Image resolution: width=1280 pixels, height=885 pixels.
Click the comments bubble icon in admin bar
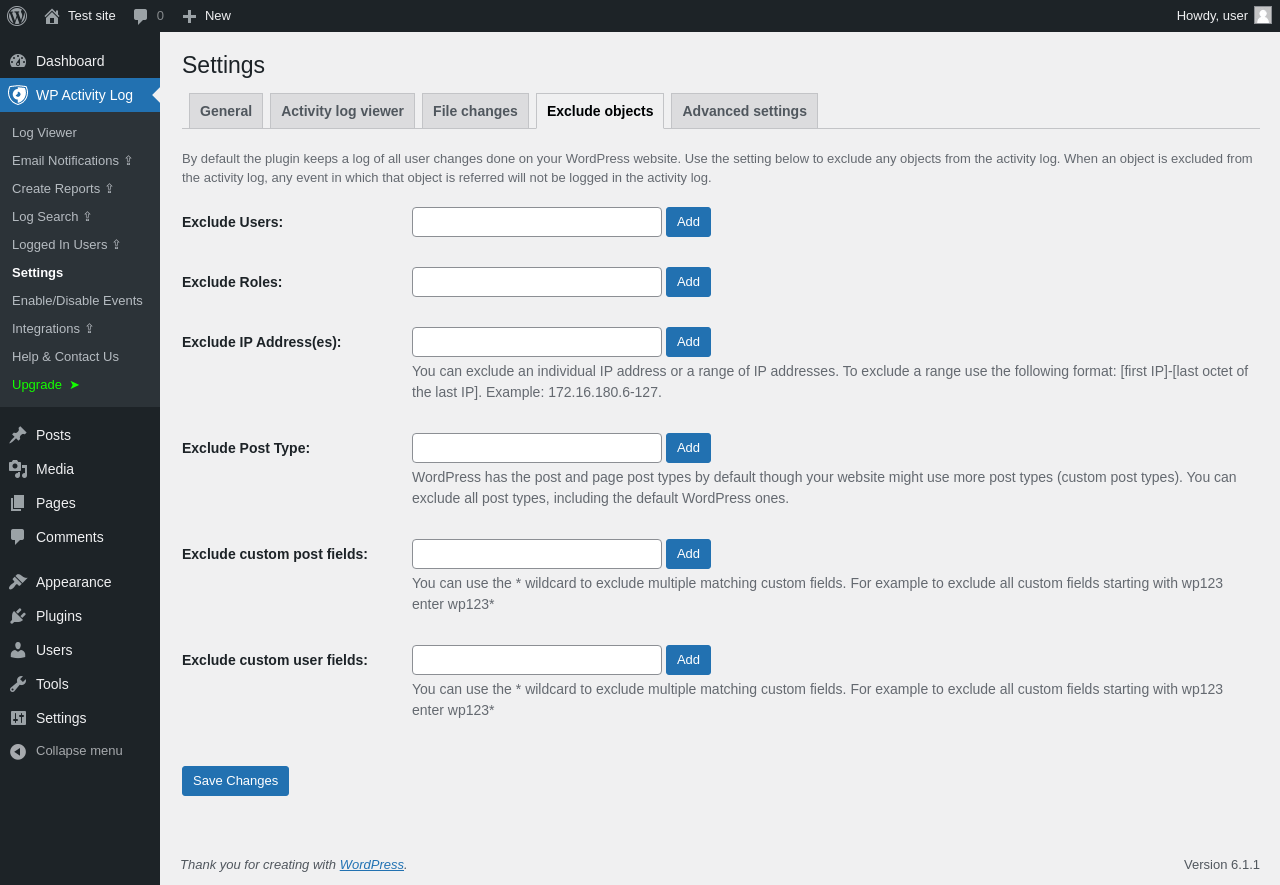pos(141,16)
